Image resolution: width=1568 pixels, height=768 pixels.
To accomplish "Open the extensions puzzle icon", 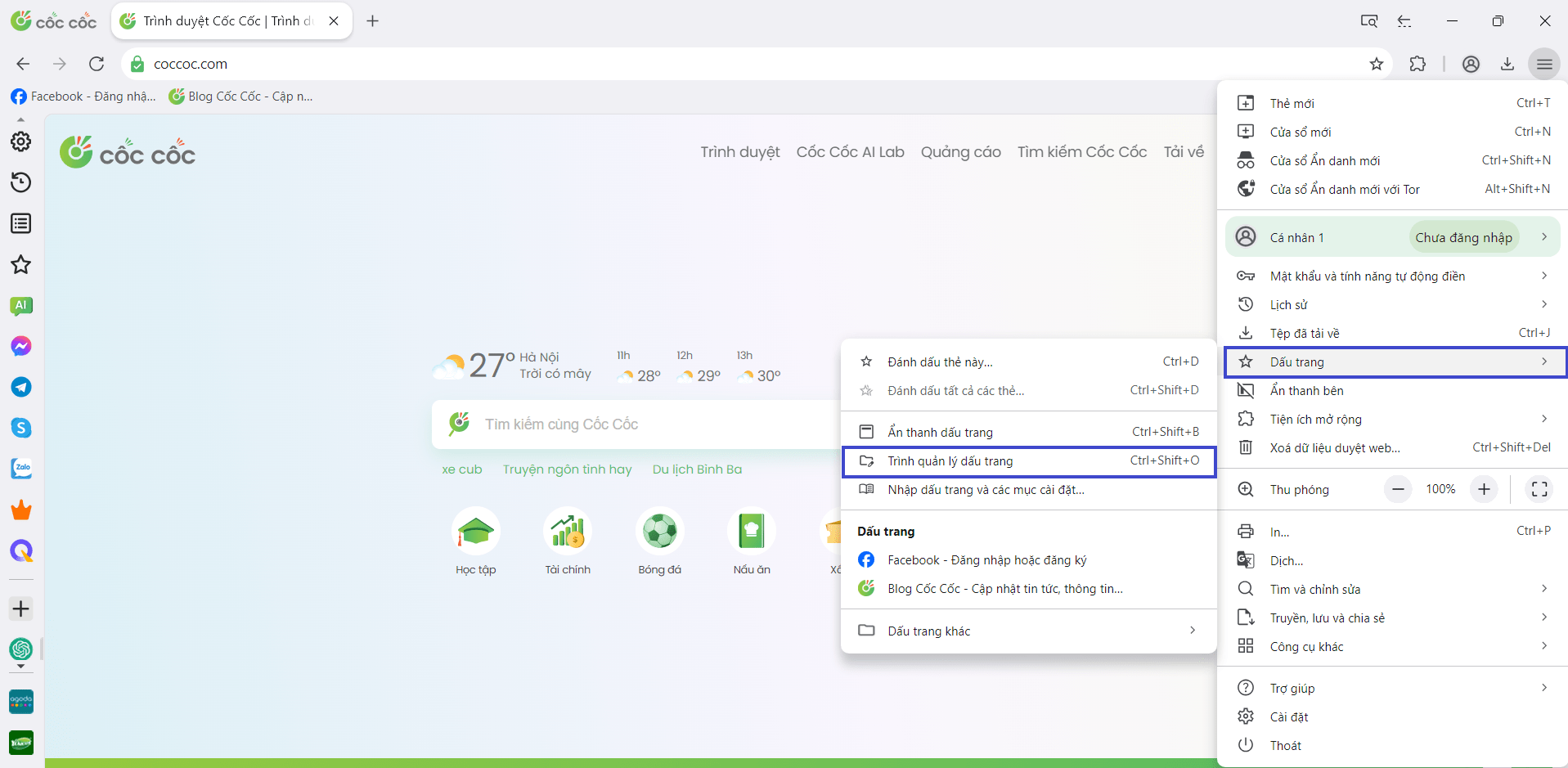I will (x=1417, y=64).
